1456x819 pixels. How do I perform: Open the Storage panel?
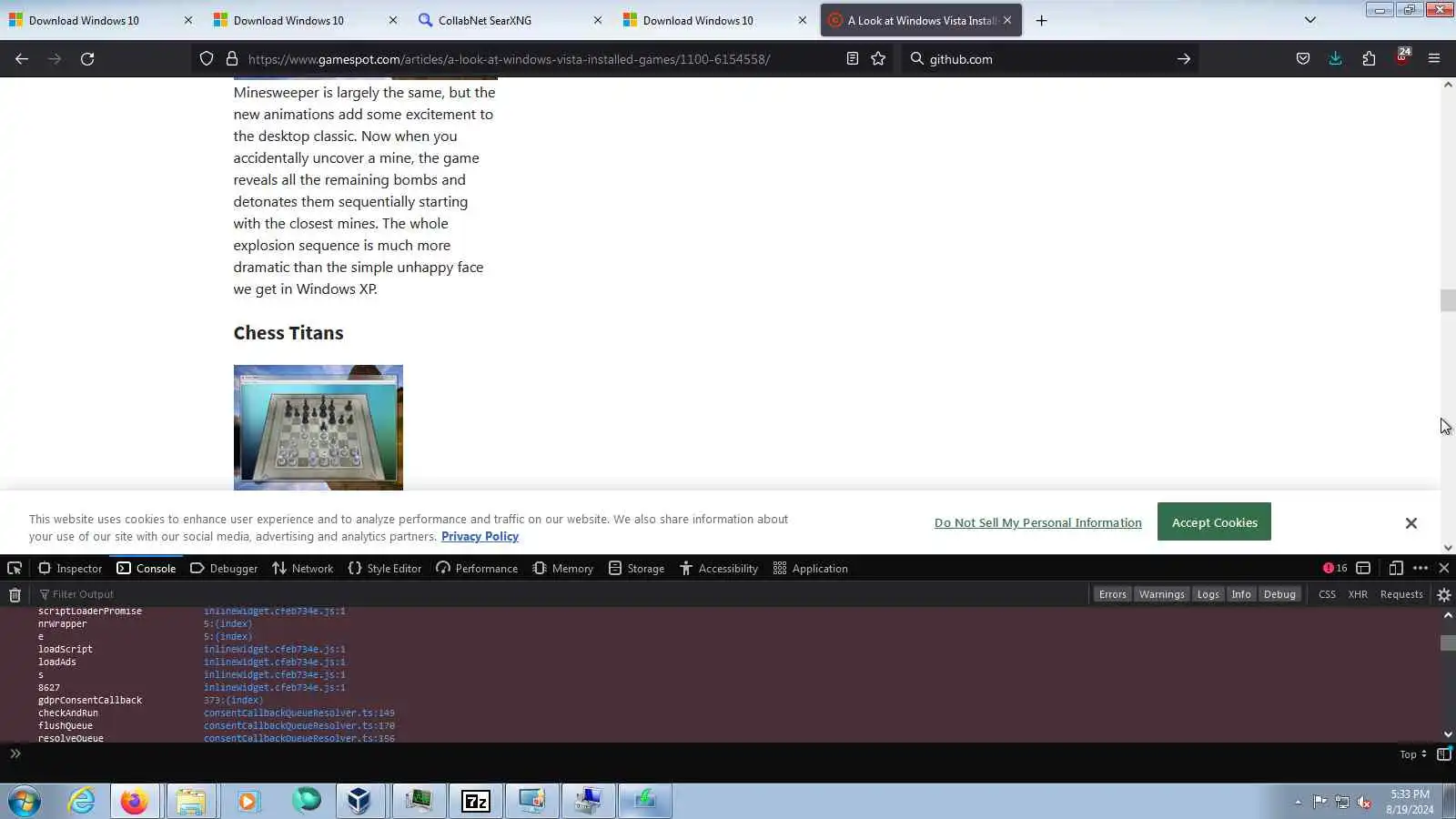[x=636, y=568]
